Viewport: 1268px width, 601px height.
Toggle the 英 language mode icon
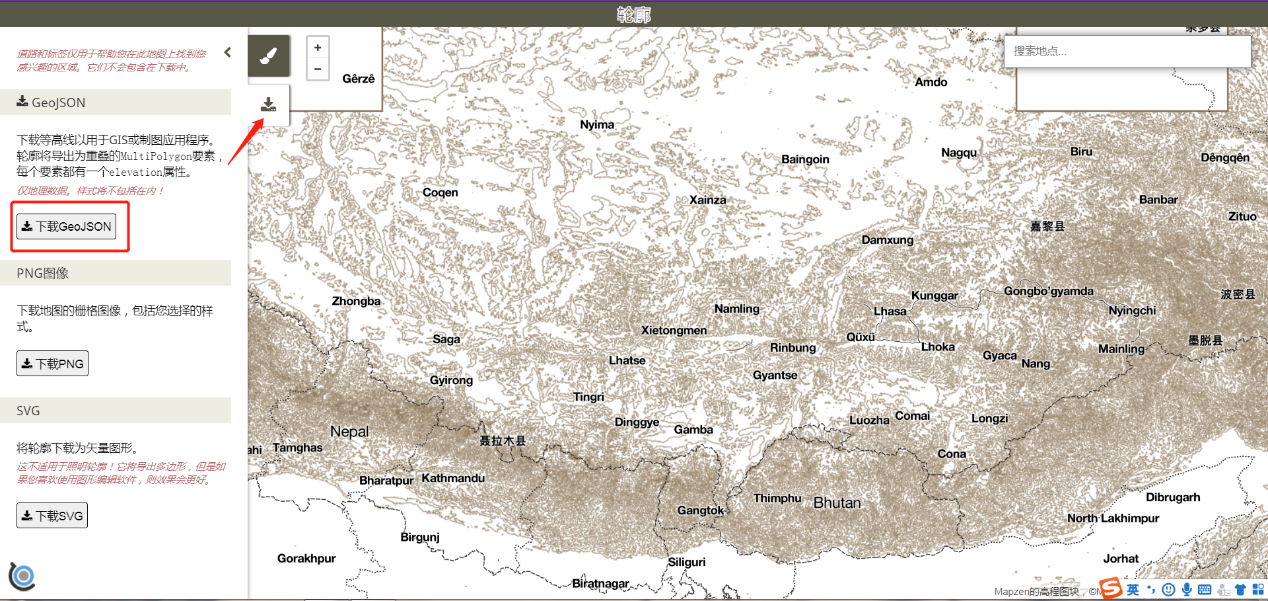(x=1133, y=590)
